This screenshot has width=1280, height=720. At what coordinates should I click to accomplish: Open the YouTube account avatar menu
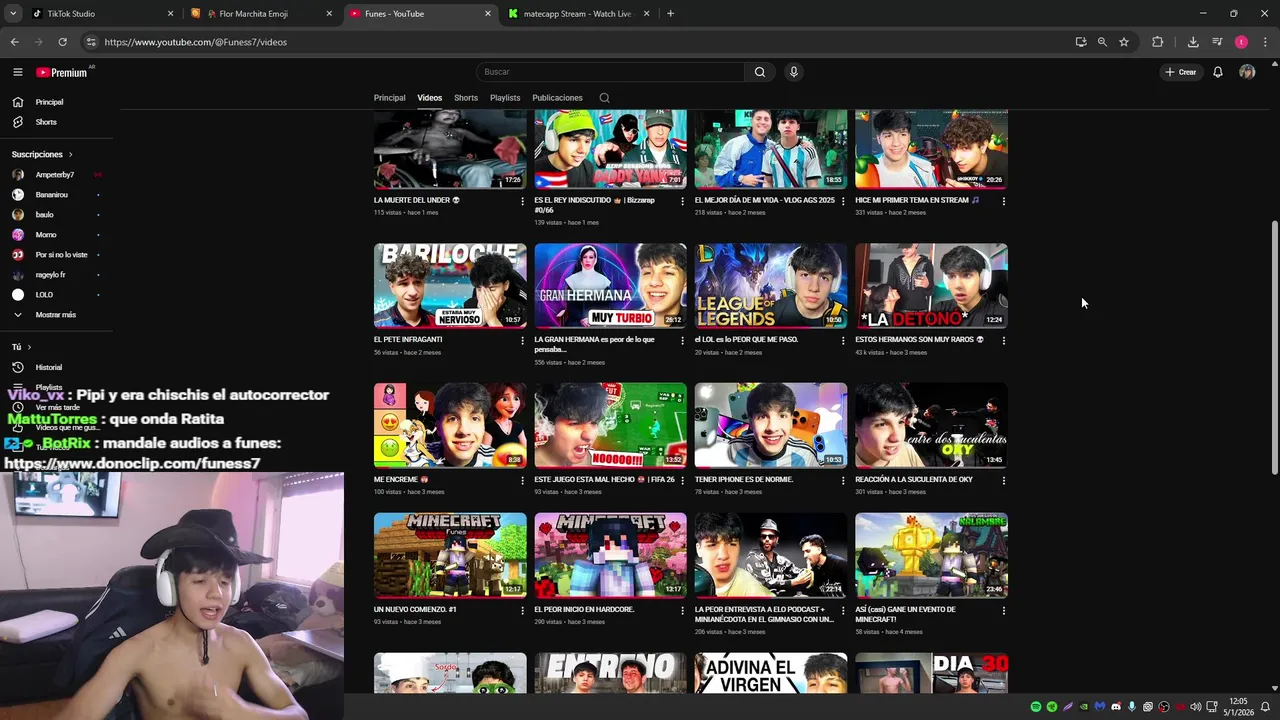[x=1247, y=72]
